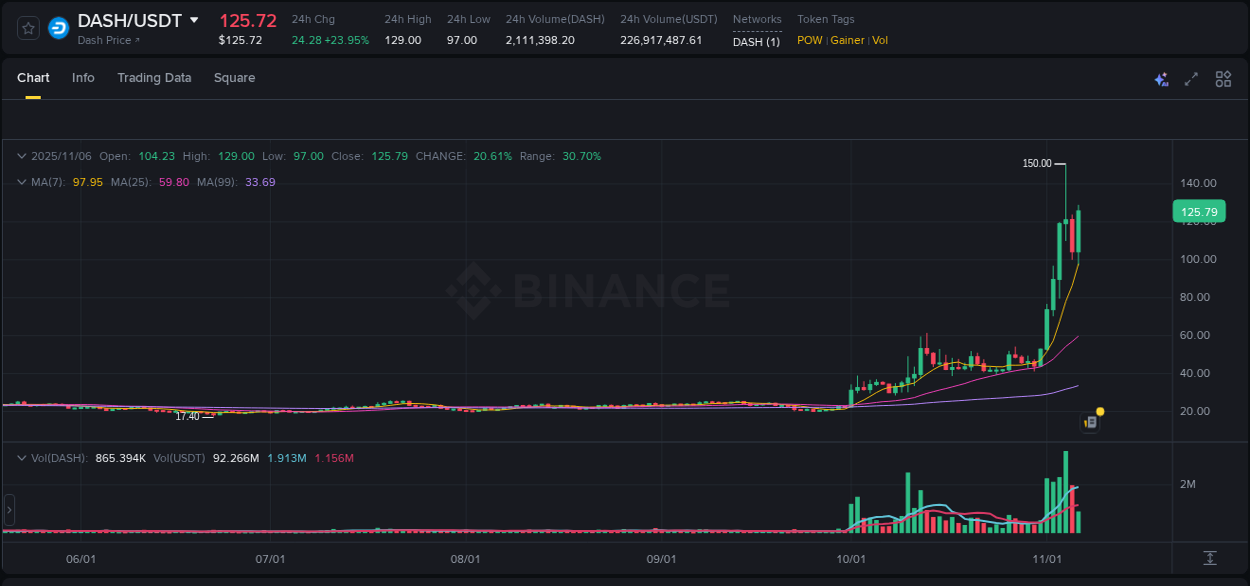1250x586 pixels.
Task: Click the news marker icon on the chart
Action: [1089, 422]
